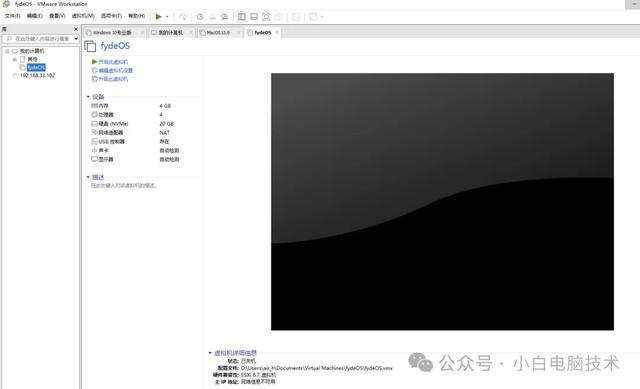Toggle the thumbnail bar view icon
The width and height of the screenshot is (640, 389).
pos(254,17)
